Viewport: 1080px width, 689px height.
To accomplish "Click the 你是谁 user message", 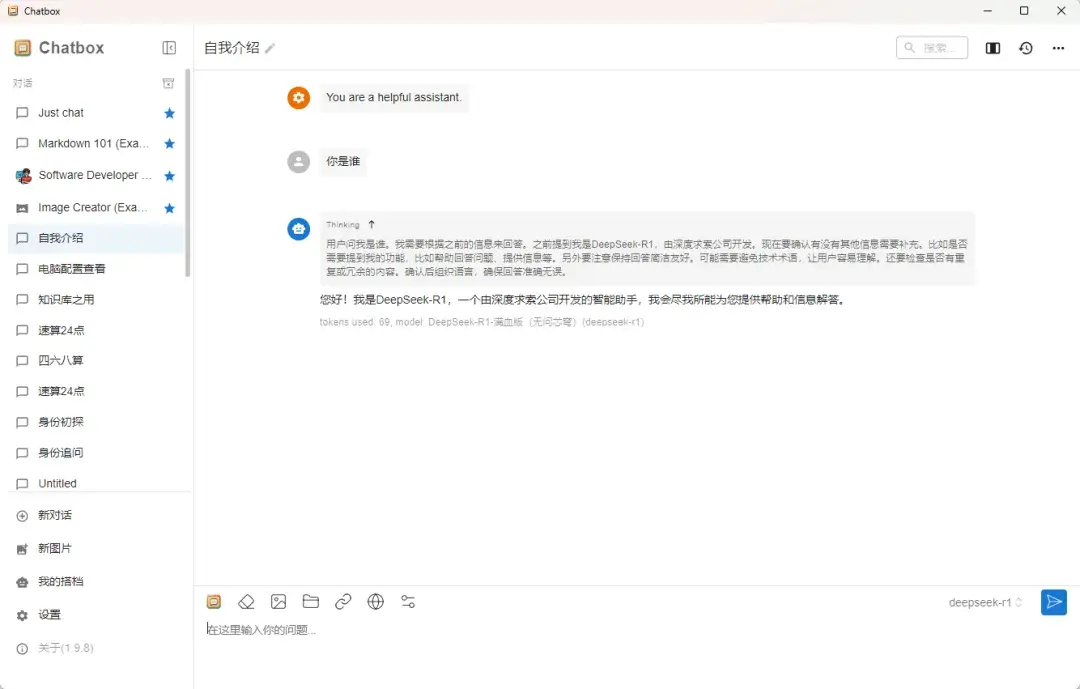I will tap(343, 161).
